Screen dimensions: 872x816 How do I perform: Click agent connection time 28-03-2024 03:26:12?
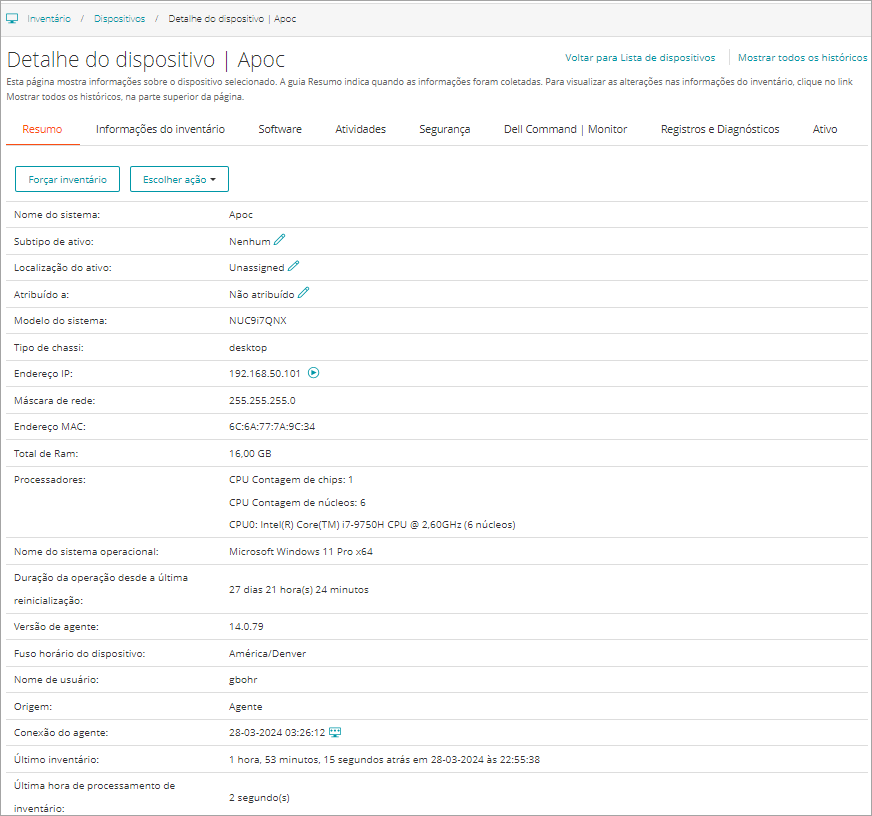[277, 733]
